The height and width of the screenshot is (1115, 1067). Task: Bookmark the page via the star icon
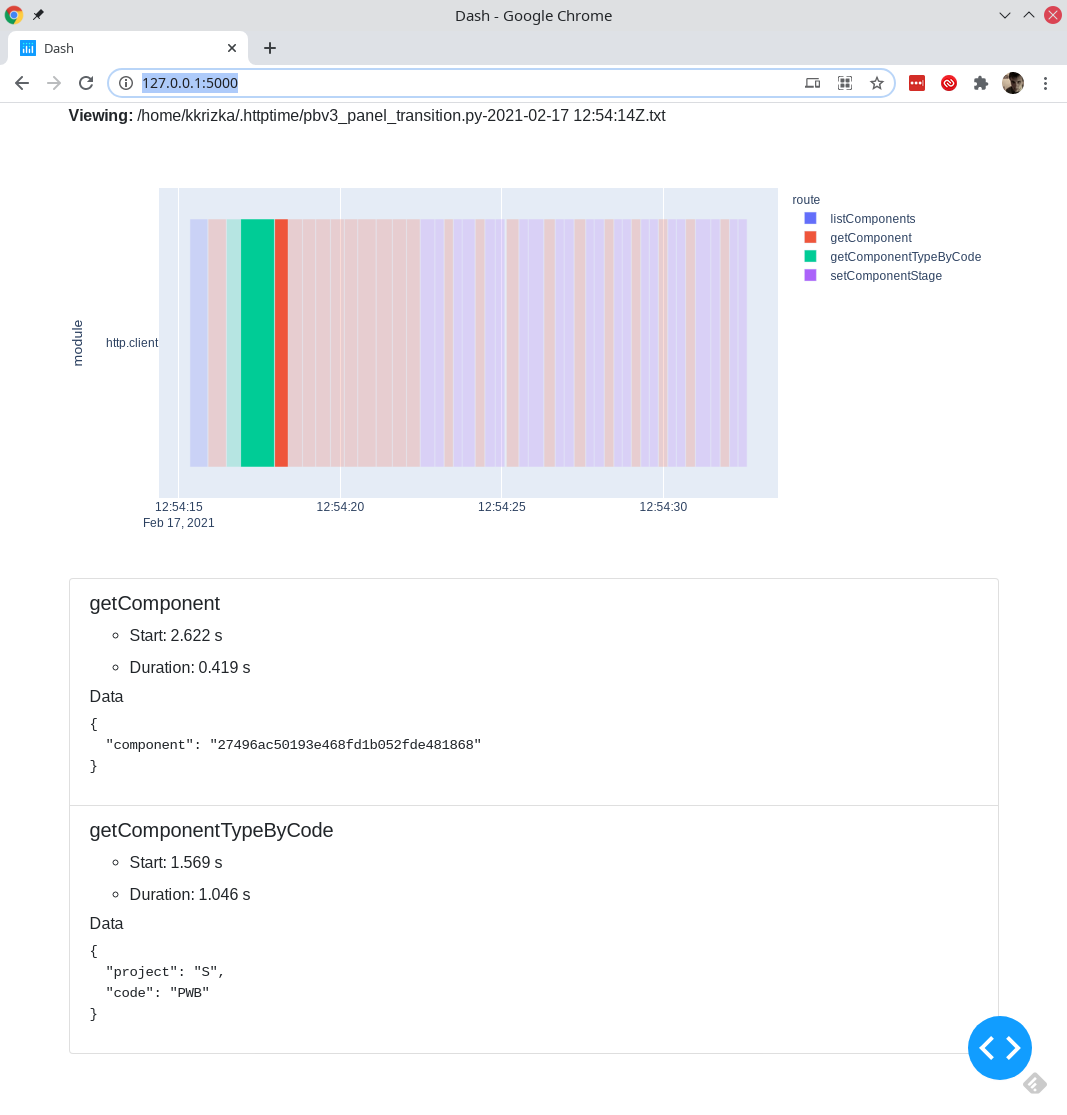877,83
